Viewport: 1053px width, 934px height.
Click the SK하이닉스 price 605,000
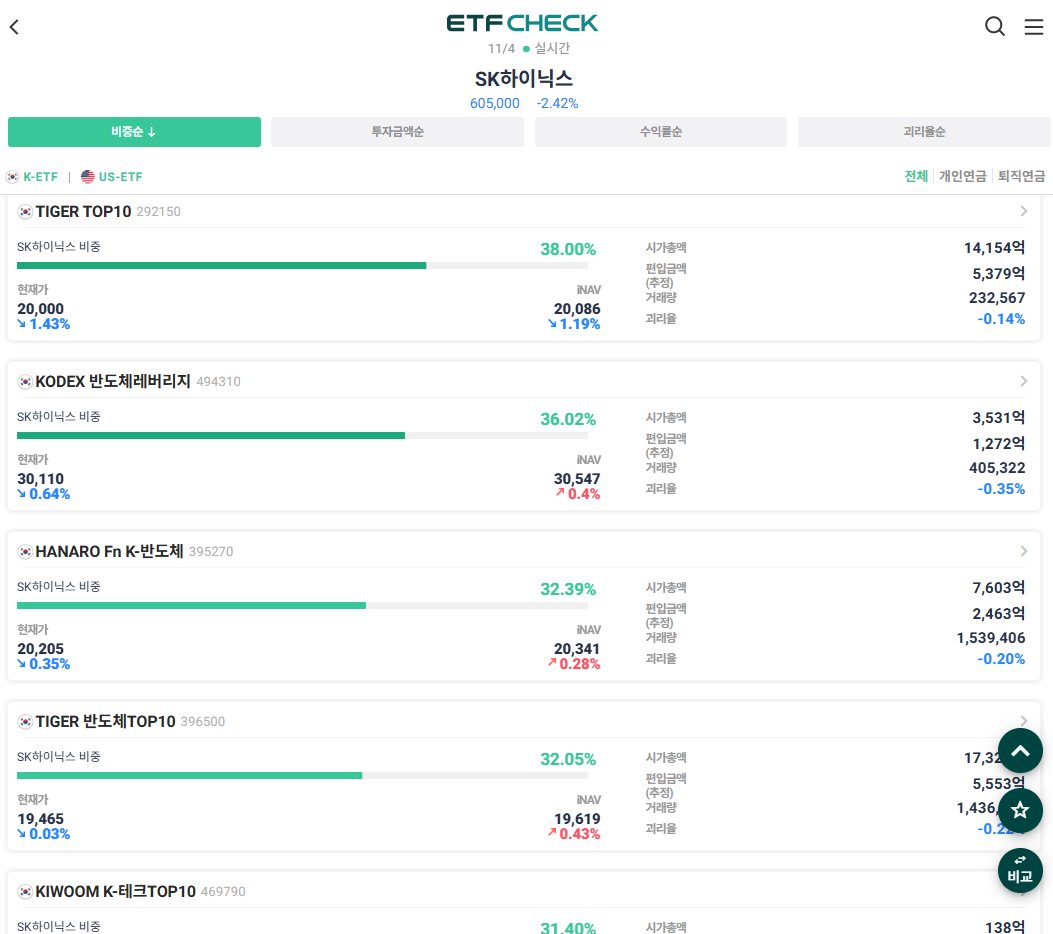coord(495,103)
